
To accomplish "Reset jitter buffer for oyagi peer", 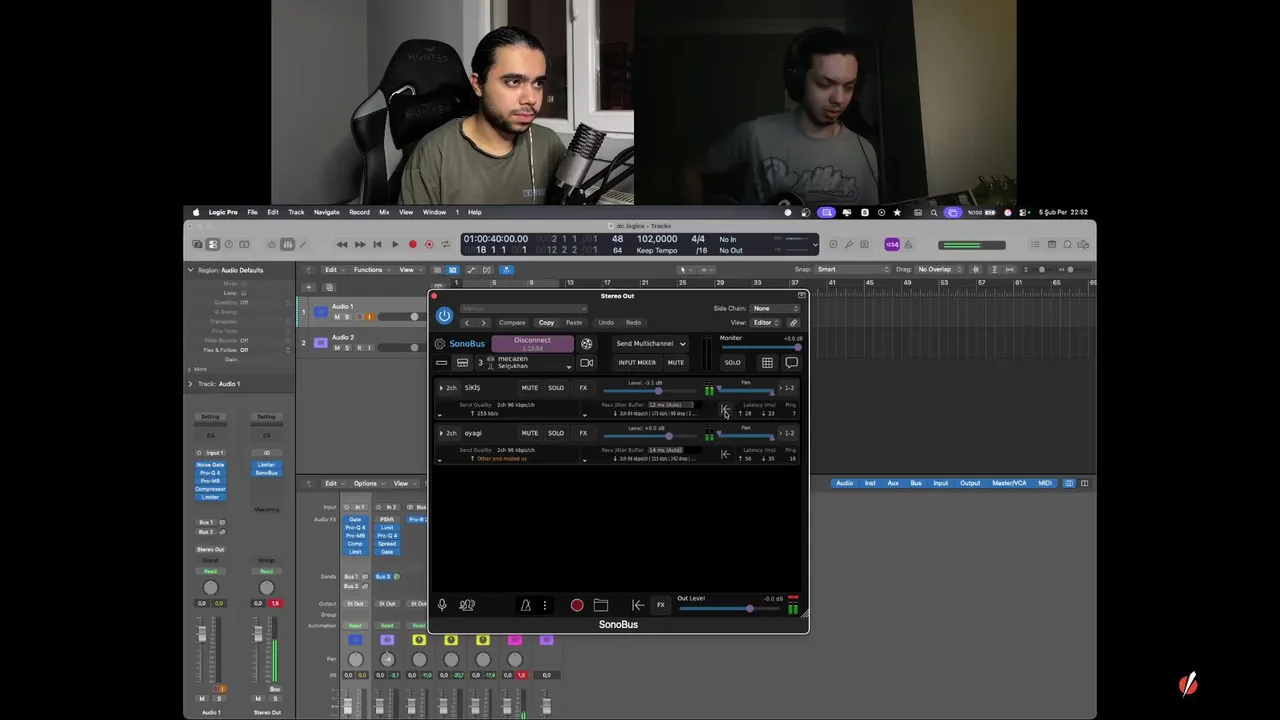I will [x=725, y=454].
